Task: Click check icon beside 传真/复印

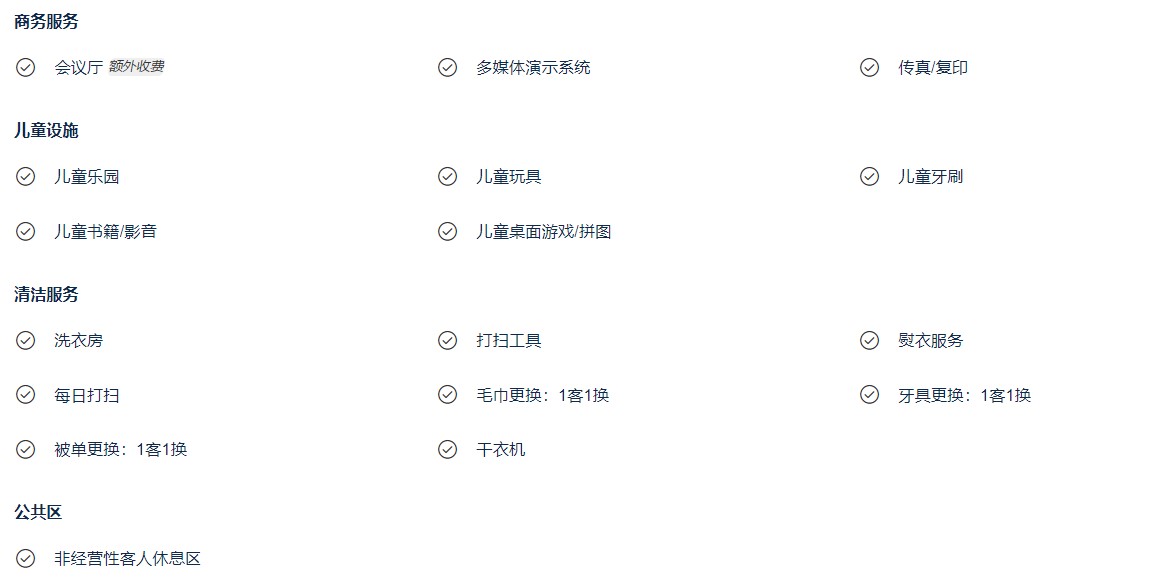Action: [x=869, y=67]
